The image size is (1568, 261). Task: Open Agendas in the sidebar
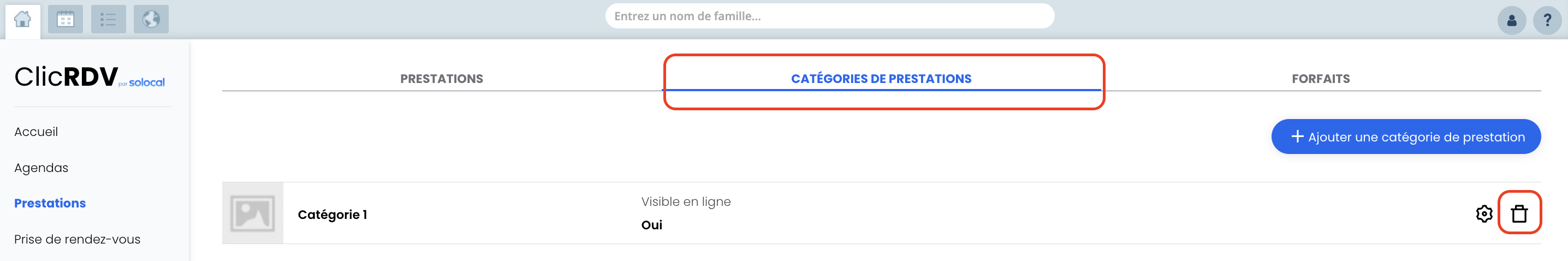[x=41, y=168]
